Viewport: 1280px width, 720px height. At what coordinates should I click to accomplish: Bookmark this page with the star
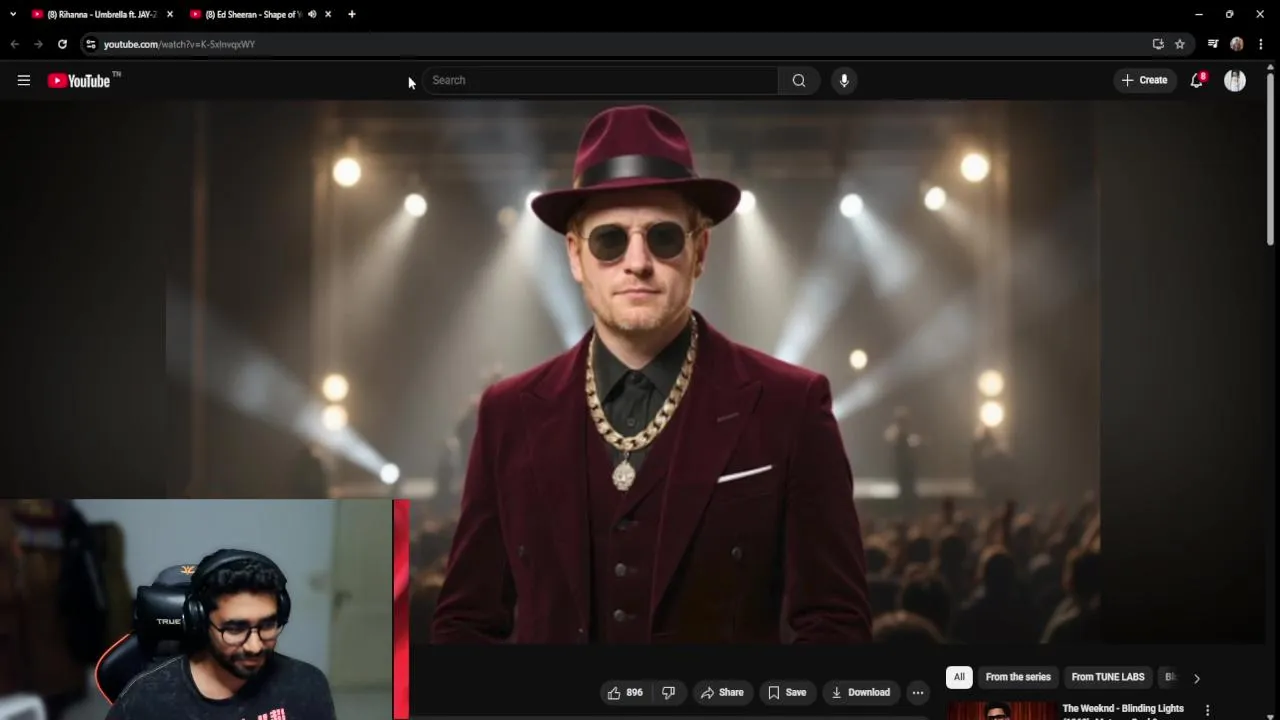click(1180, 44)
